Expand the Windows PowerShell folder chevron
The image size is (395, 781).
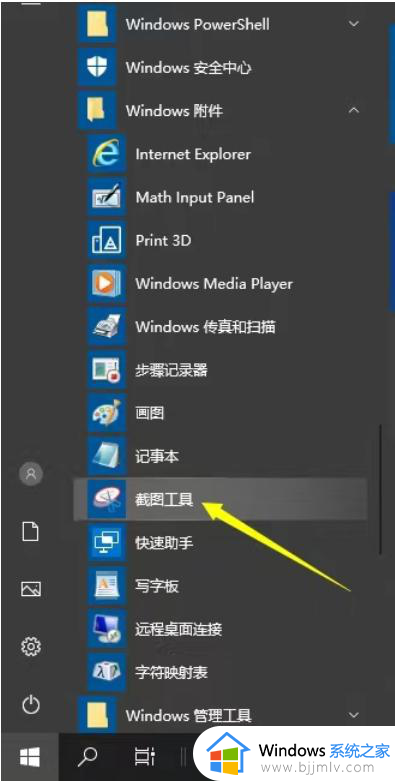tap(354, 24)
